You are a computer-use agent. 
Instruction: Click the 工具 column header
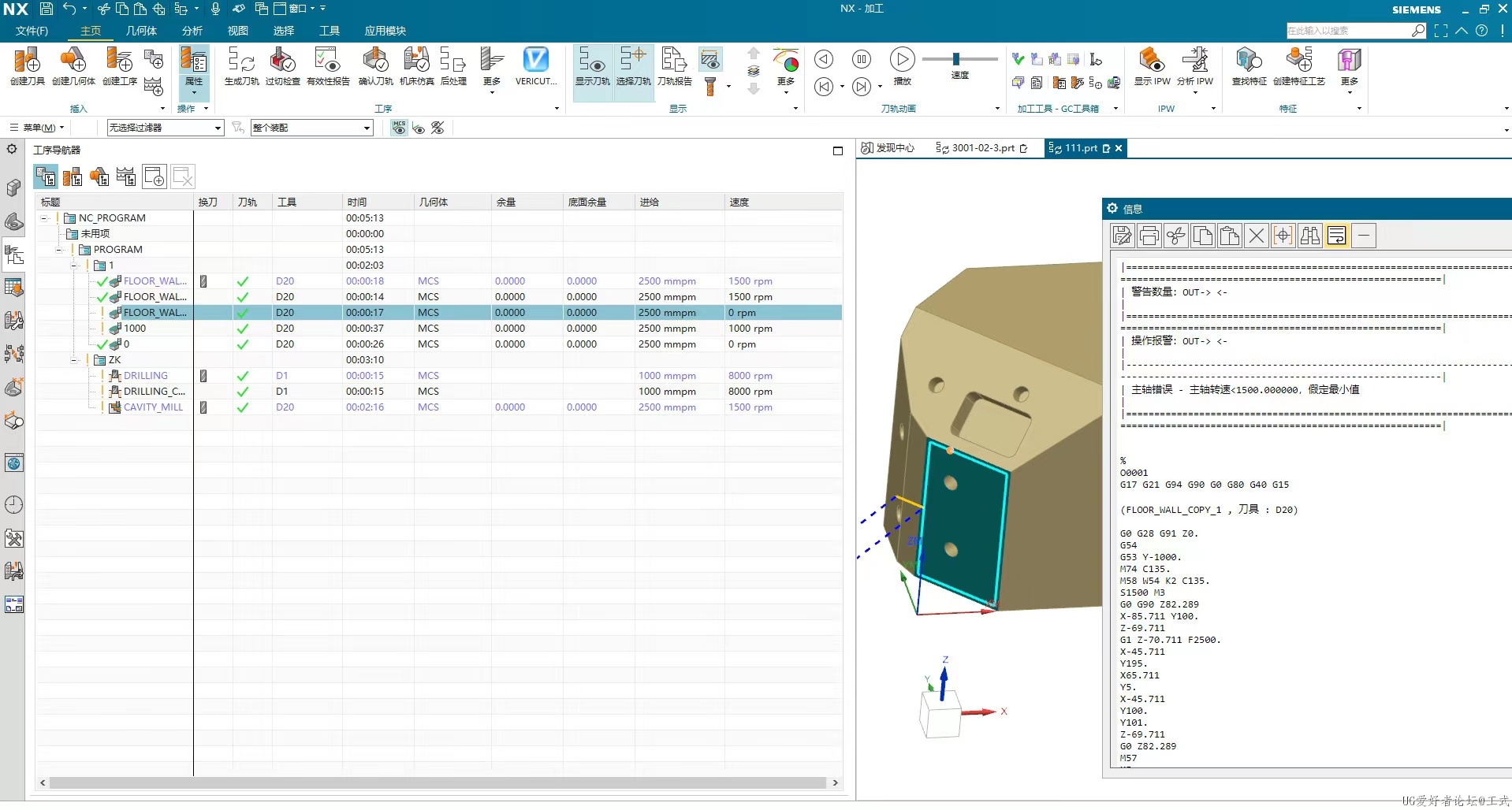click(x=307, y=202)
